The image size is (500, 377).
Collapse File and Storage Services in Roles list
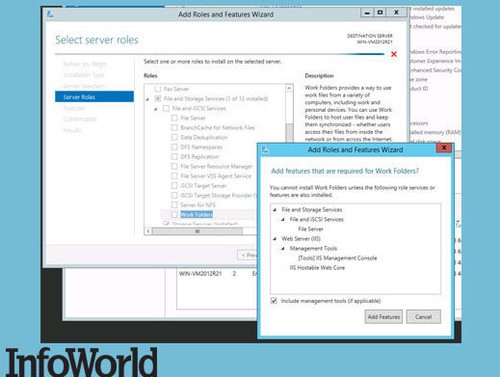pos(148,99)
